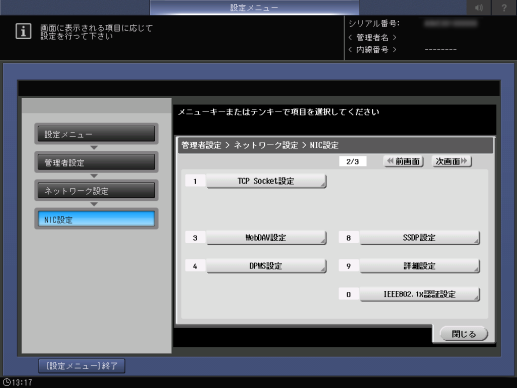The height and width of the screenshot is (388, 517).
Task: Click the number 0 key label
Action: (349, 295)
